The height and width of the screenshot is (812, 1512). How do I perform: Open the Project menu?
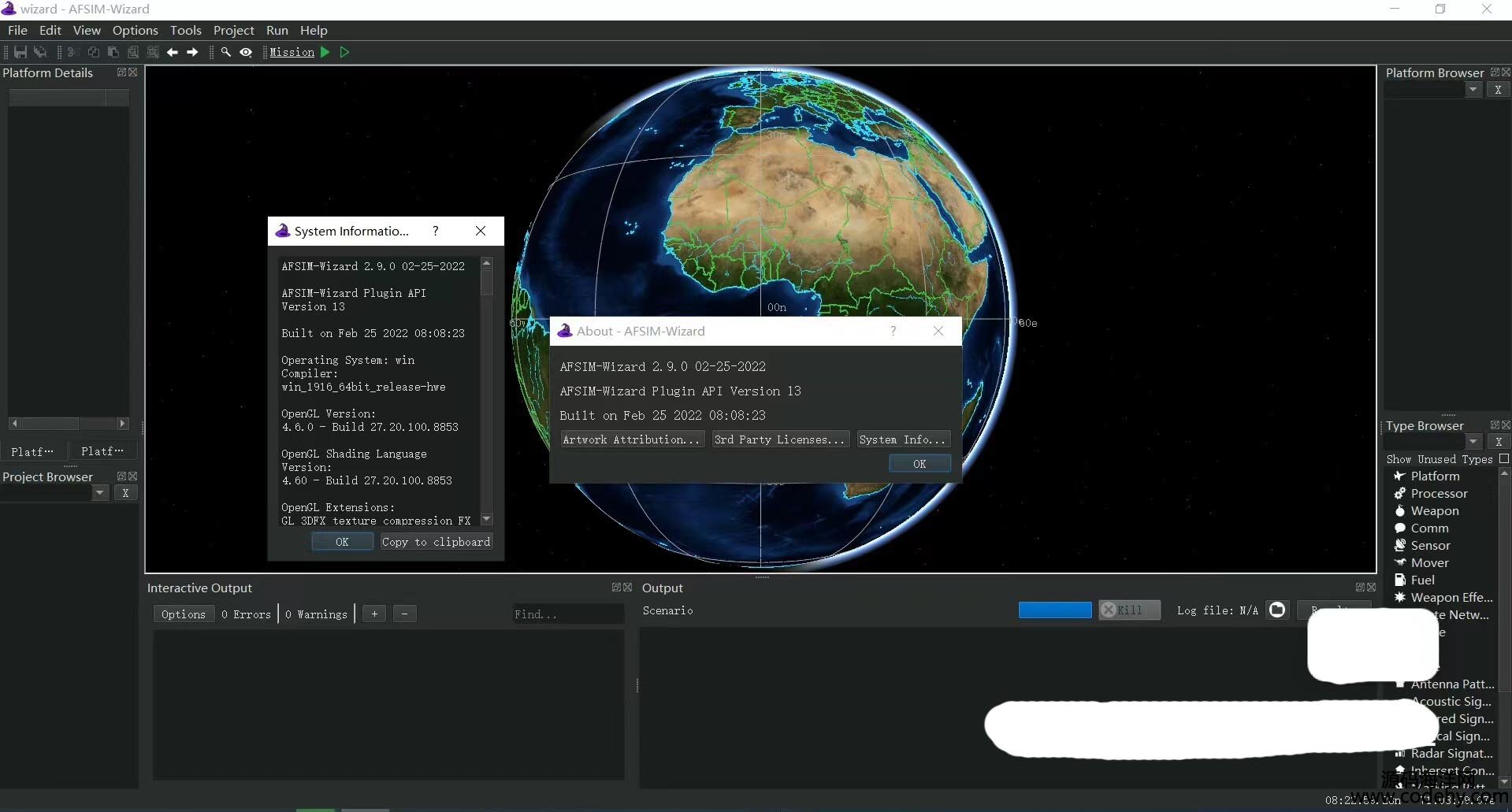233,30
